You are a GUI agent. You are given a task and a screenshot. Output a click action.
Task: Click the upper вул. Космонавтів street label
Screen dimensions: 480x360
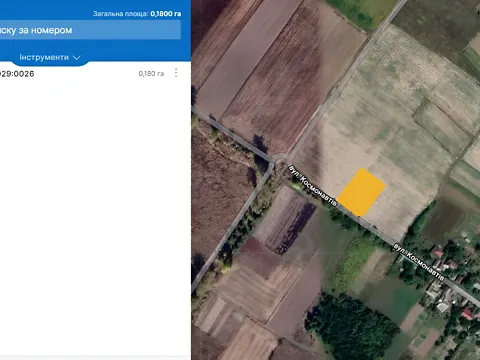click(x=312, y=185)
